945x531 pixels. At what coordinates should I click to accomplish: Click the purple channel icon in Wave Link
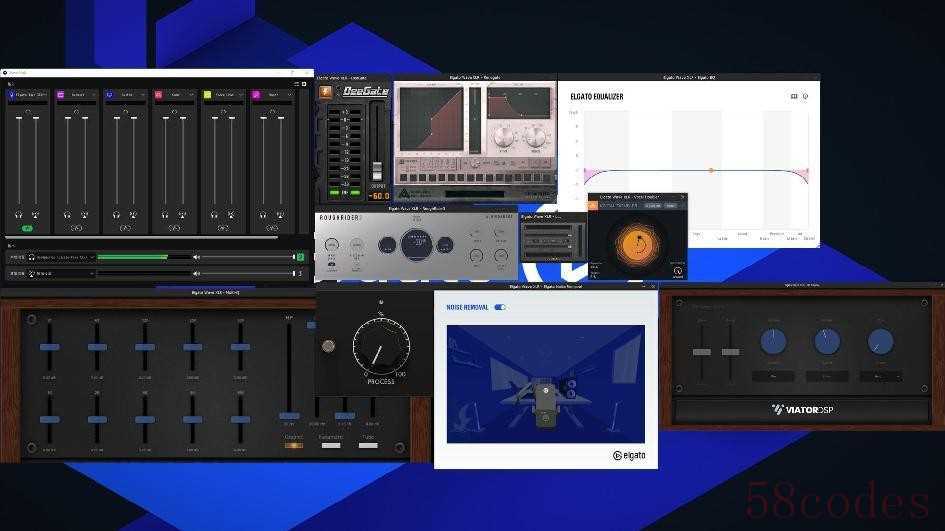(x=60, y=95)
